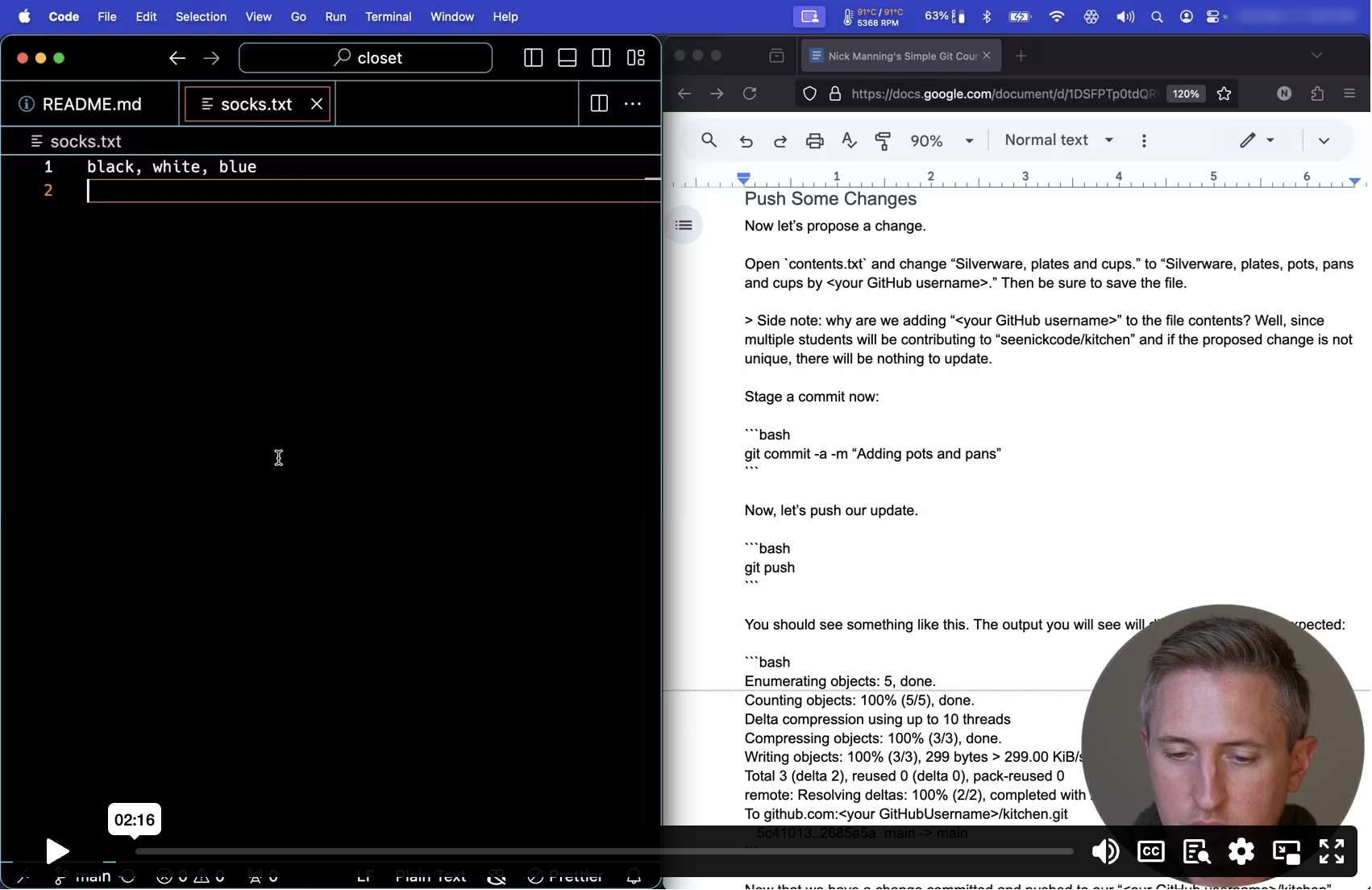This screenshot has width=1372, height=890.
Task: Print the Google Docs document
Action: coord(815,141)
